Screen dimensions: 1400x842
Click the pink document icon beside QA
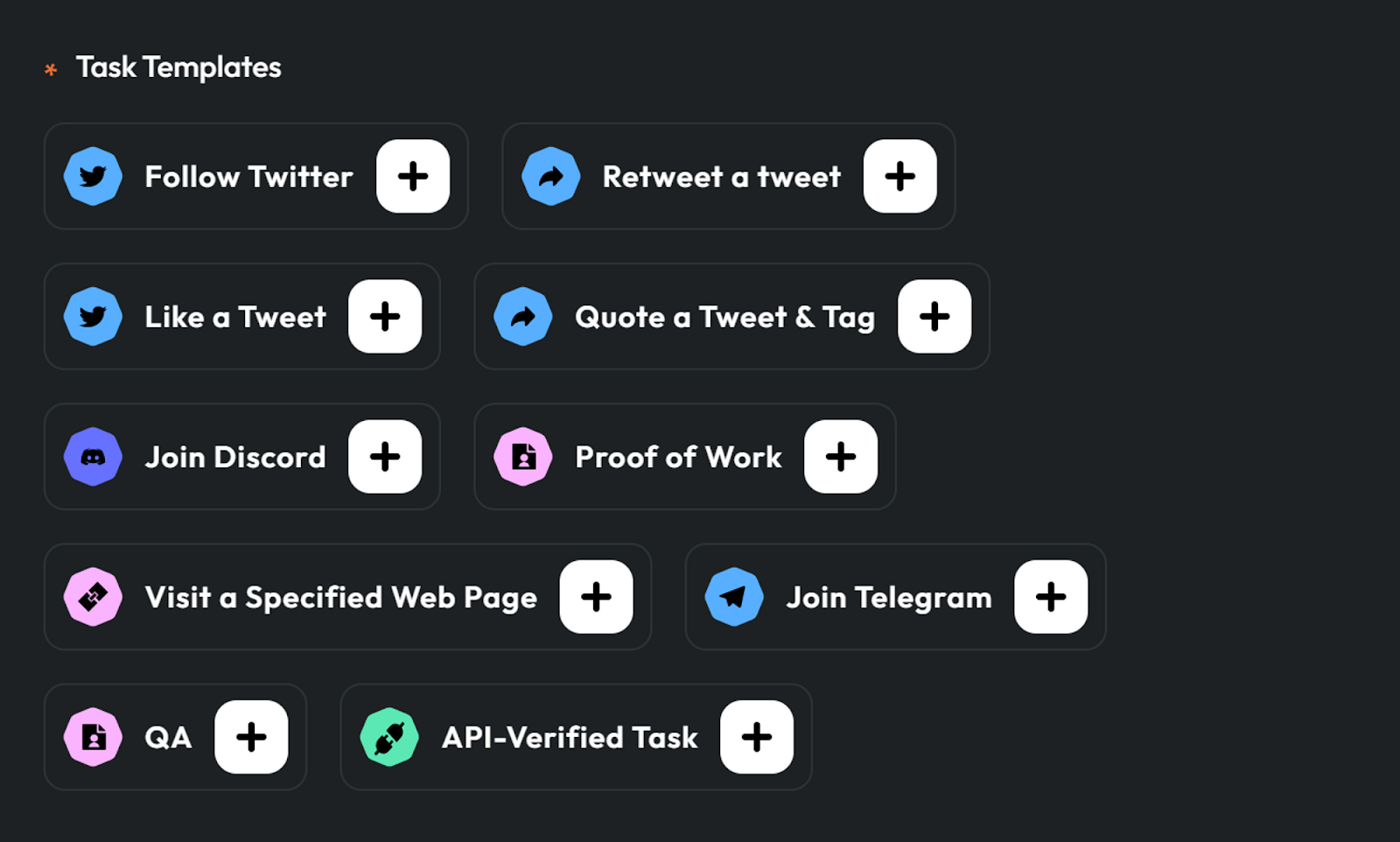(x=93, y=737)
